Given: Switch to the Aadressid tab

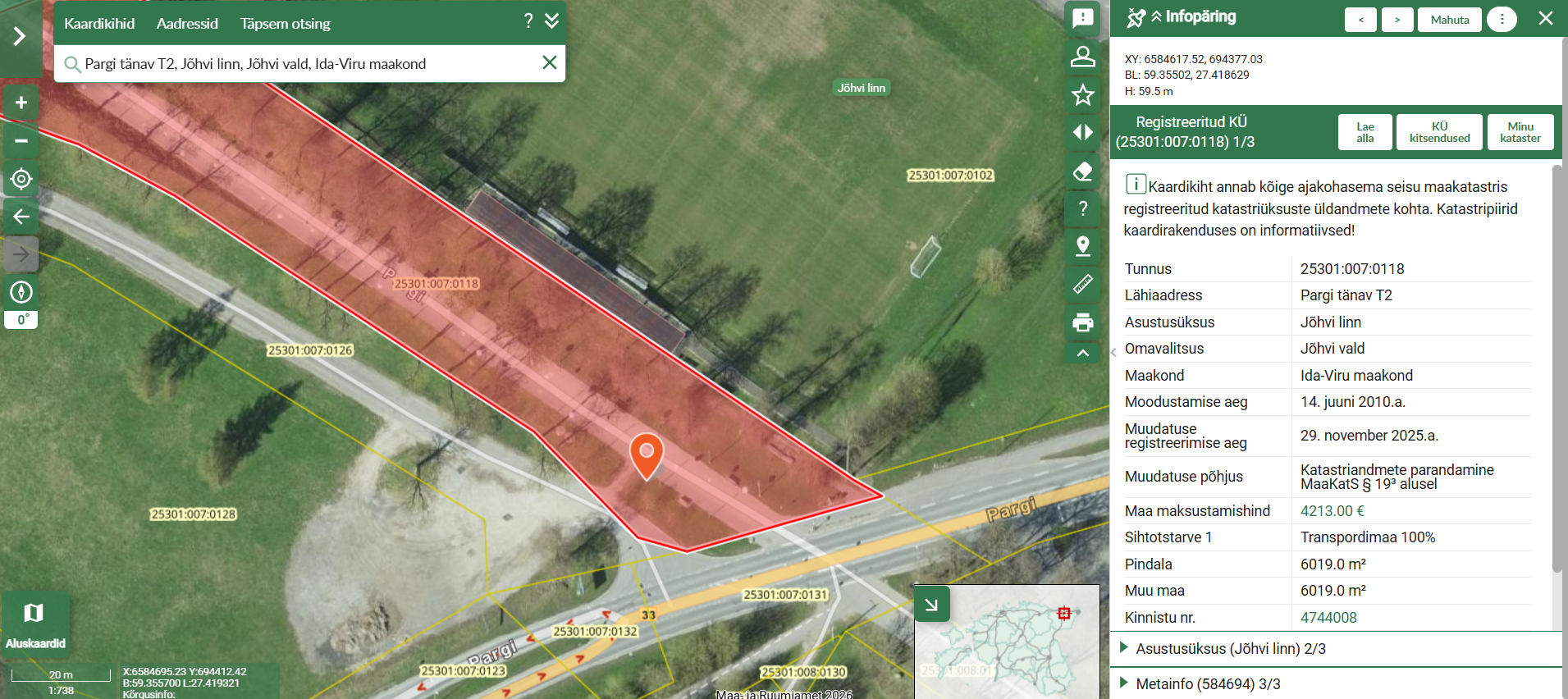Looking at the screenshot, I should [x=187, y=24].
